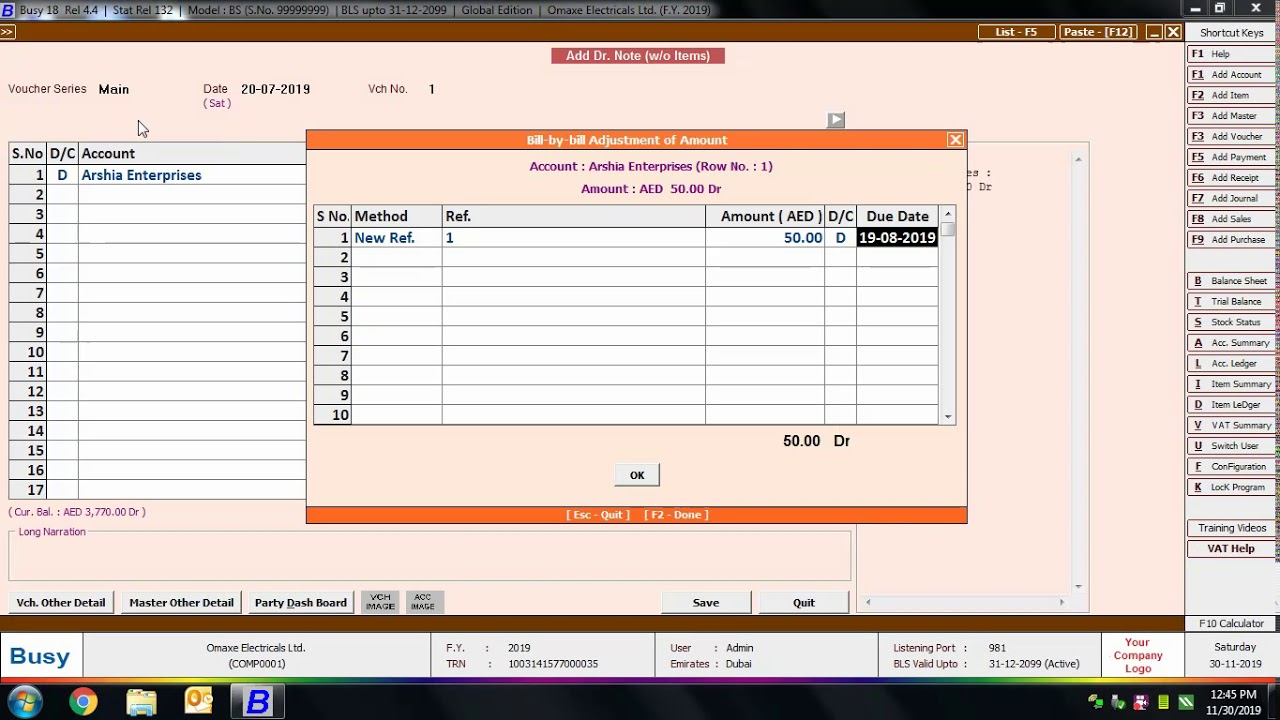Click Switch User shortcut
This screenshot has width=1280, height=720.
1231,446
